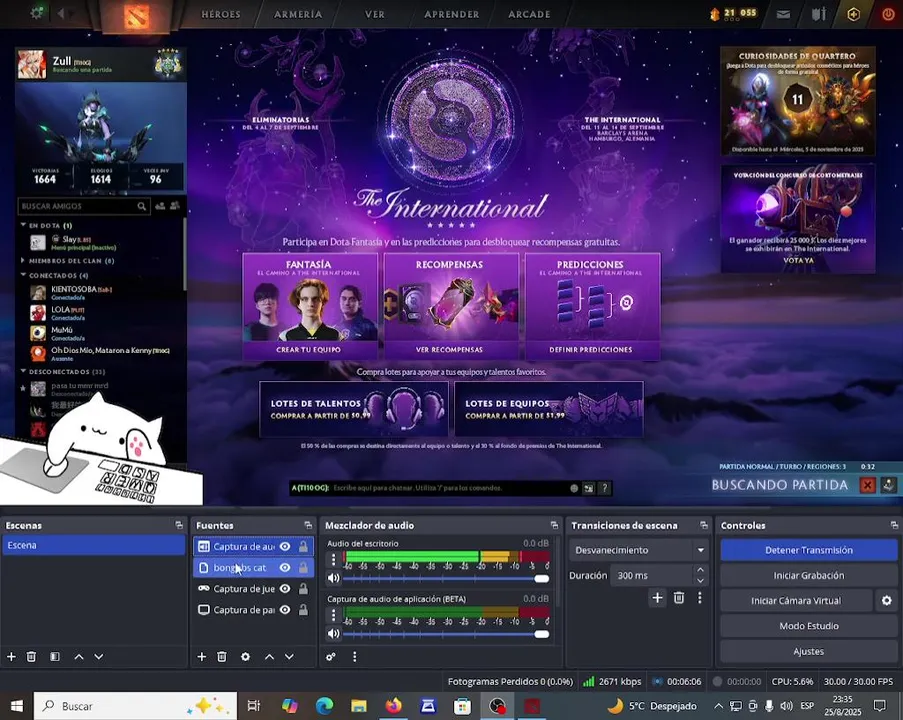
Task: Click Modo Estudio button
Action: (809, 626)
